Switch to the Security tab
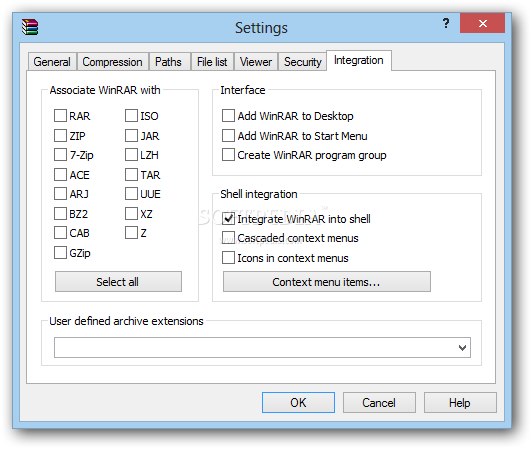This screenshot has width=532, height=449. 303,62
